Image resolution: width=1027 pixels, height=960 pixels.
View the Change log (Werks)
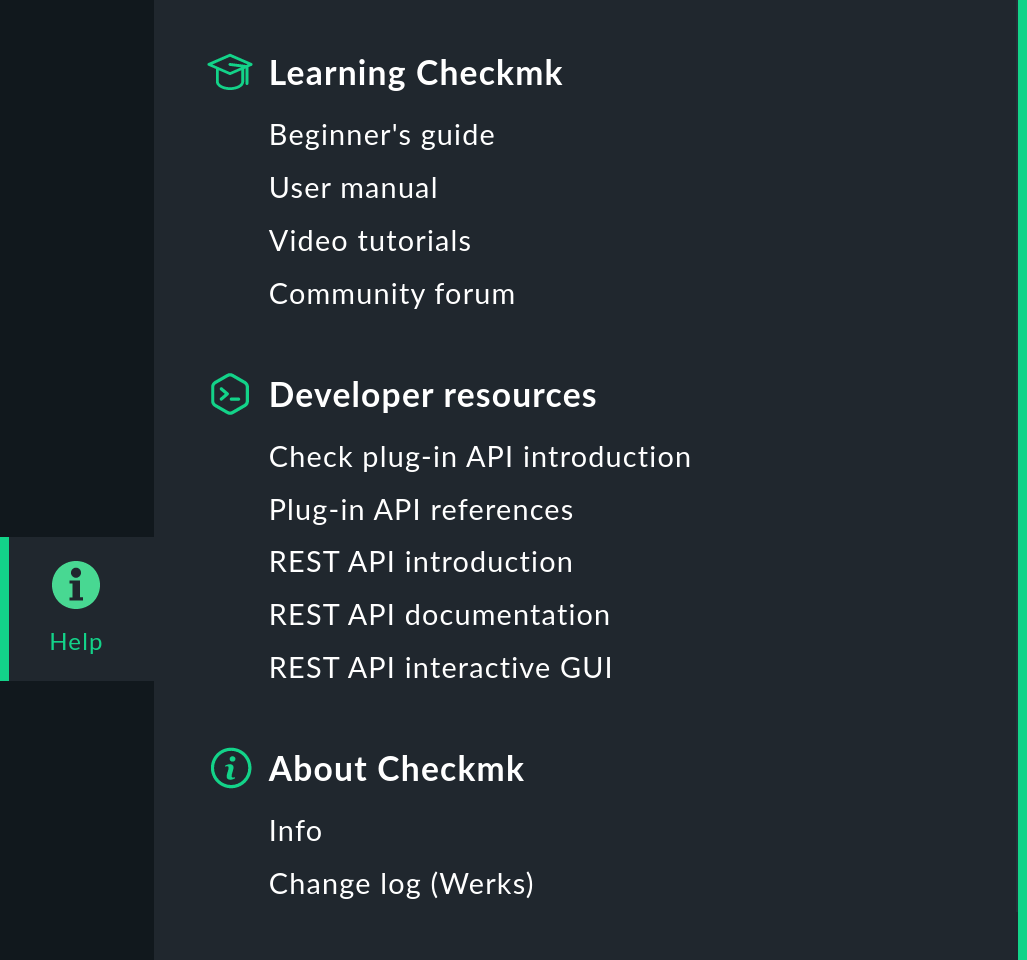[400, 884]
